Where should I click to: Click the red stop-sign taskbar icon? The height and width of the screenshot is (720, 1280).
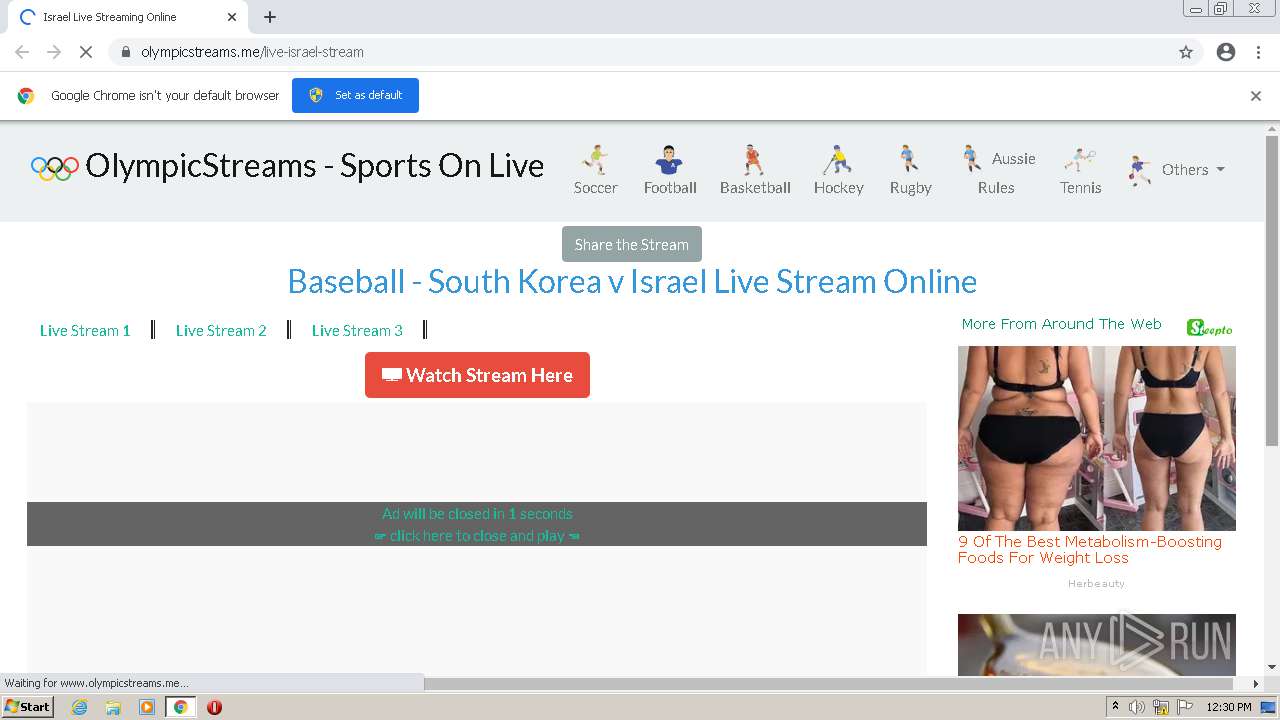pyautogui.click(x=214, y=707)
